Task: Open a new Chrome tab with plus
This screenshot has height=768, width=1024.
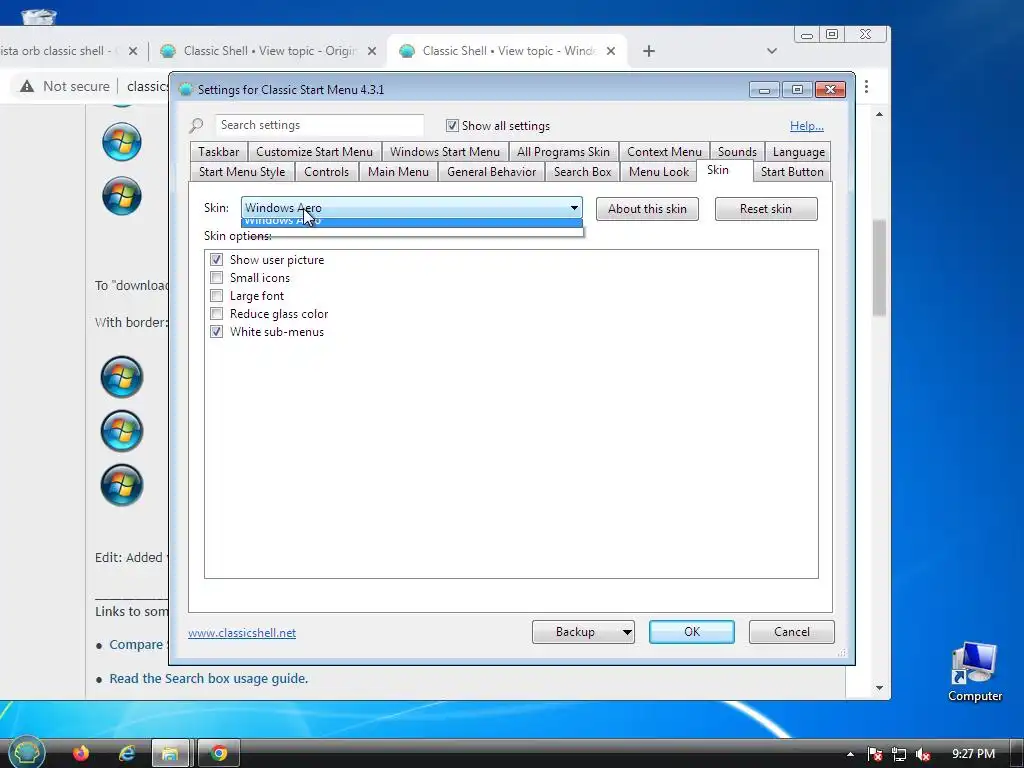Action: tap(648, 51)
